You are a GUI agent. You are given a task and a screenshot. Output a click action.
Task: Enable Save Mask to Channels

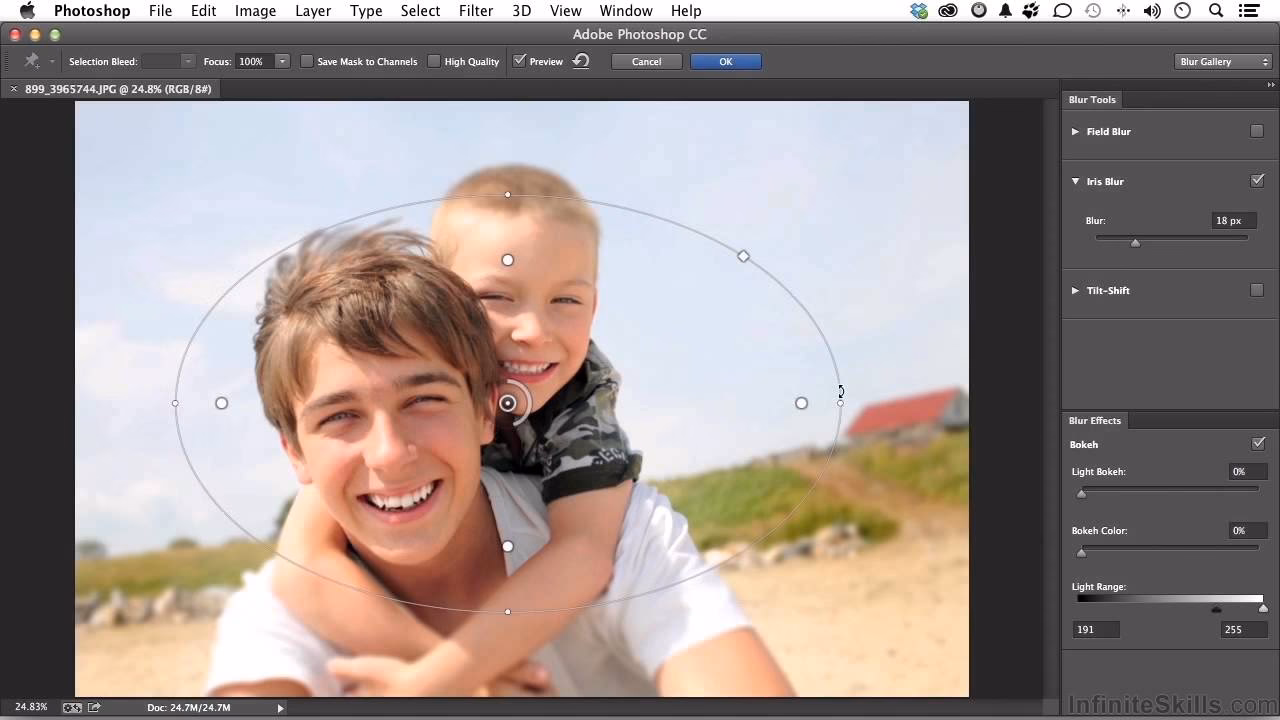pyautogui.click(x=307, y=61)
